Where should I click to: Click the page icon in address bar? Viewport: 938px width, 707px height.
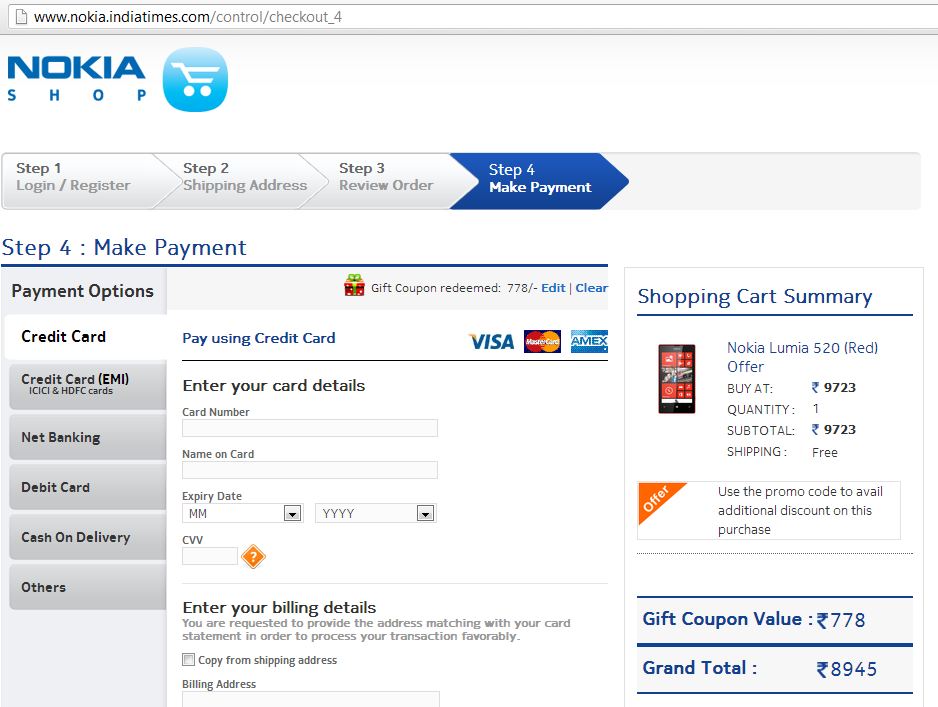click(21, 16)
